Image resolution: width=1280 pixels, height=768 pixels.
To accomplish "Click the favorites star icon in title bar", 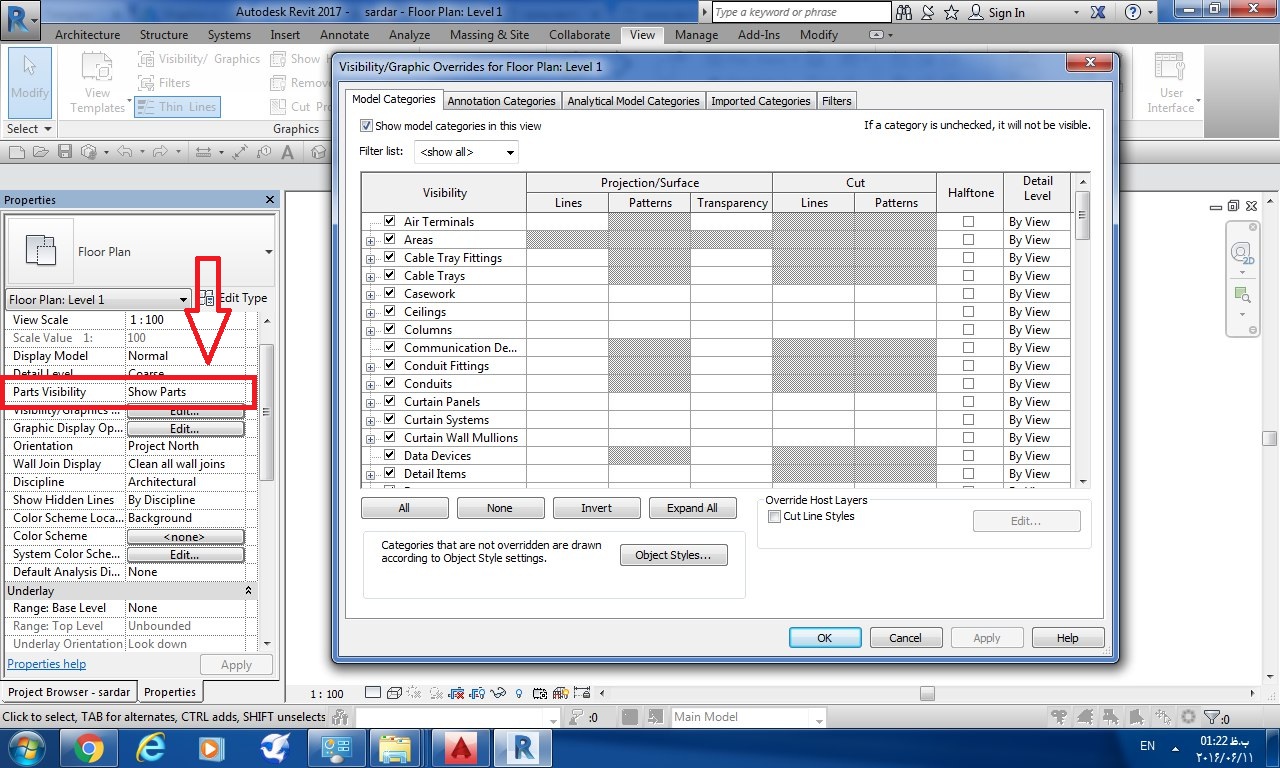I will click(x=951, y=12).
